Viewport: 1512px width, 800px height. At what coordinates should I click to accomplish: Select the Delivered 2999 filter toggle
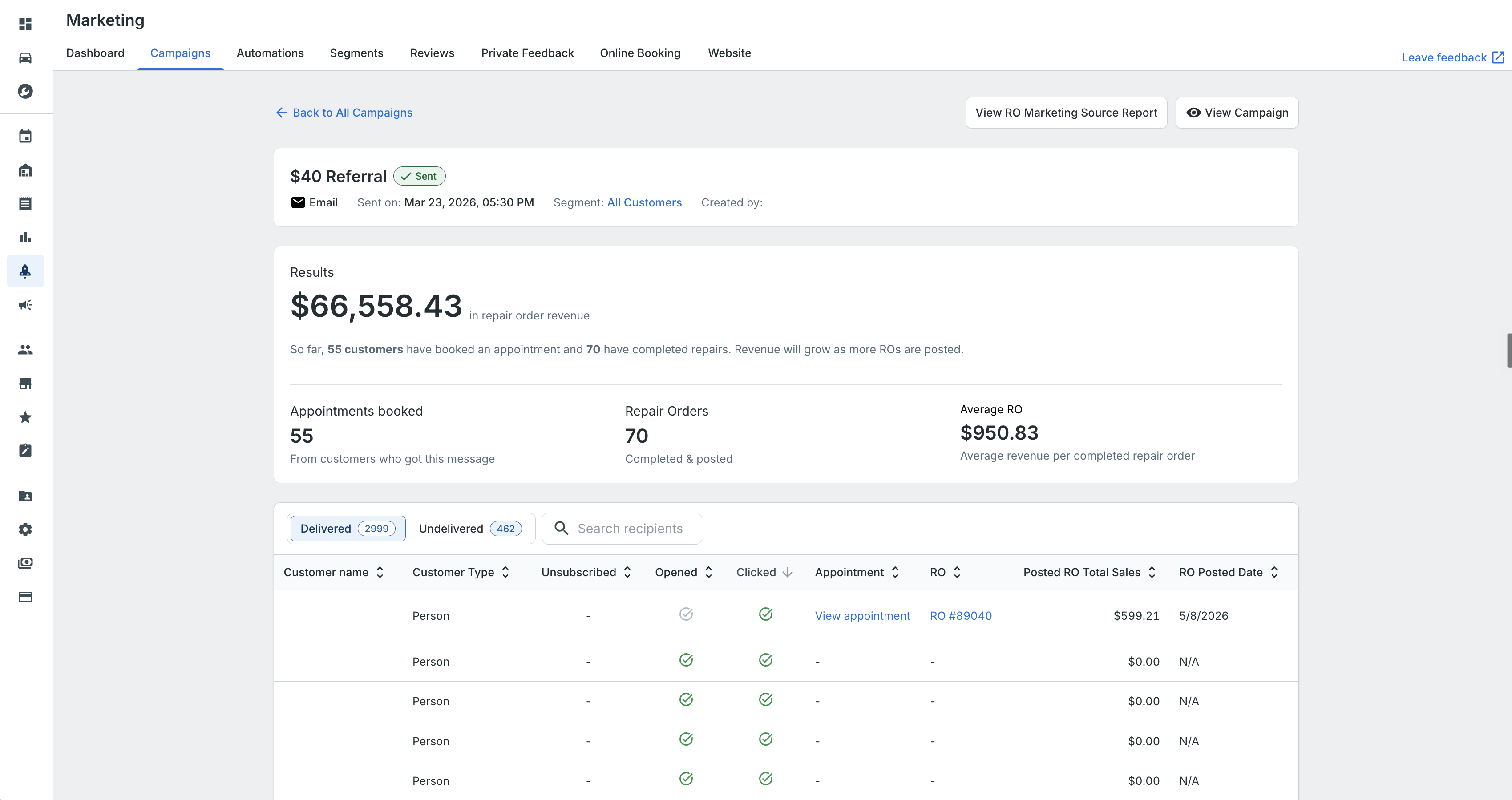click(348, 528)
